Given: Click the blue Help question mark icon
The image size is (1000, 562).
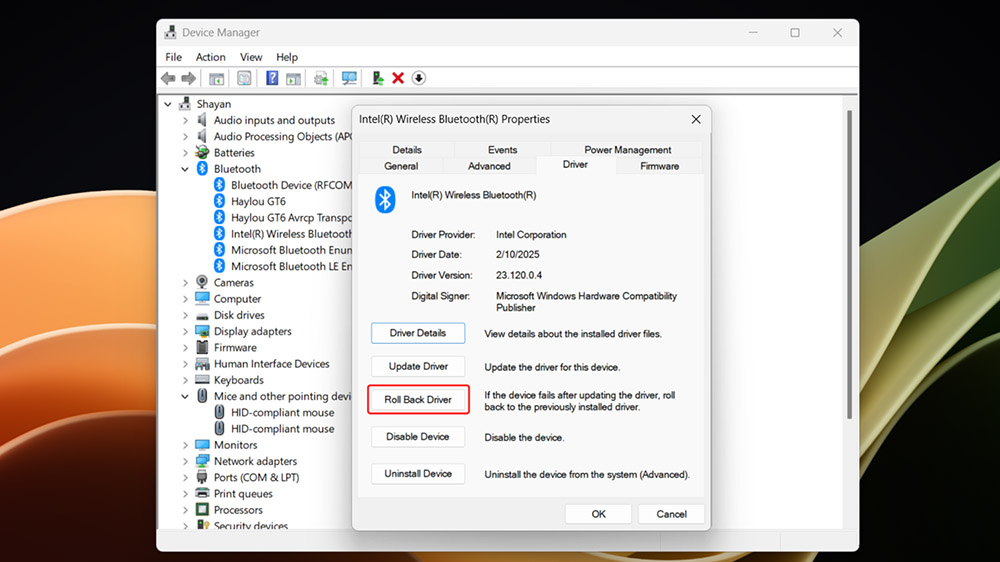Looking at the screenshot, I should click(x=272, y=78).
